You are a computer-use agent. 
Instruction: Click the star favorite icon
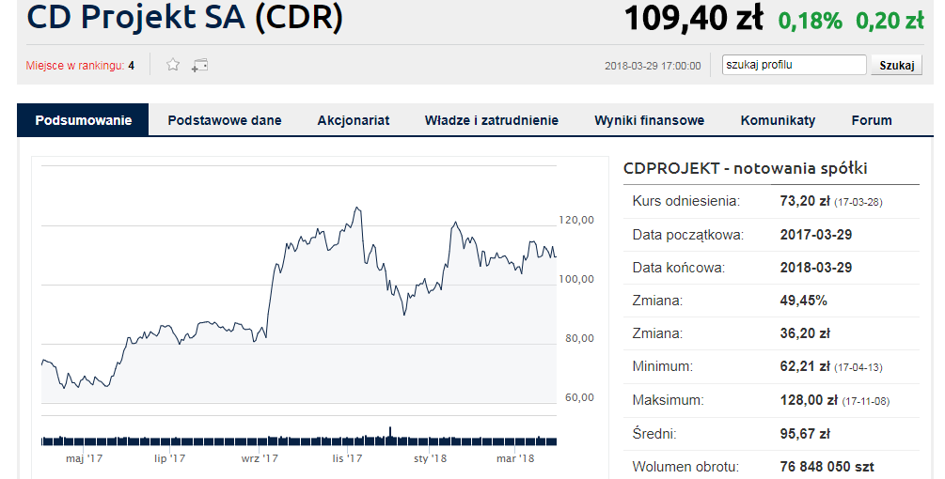tap(173, 64)
